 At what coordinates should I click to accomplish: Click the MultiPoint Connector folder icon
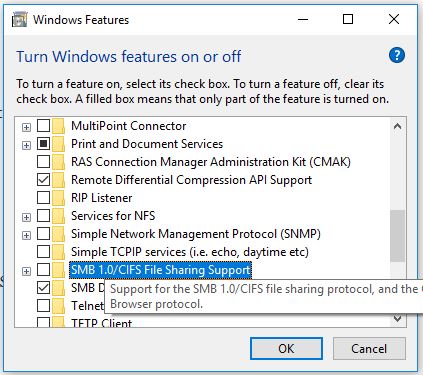59,126
